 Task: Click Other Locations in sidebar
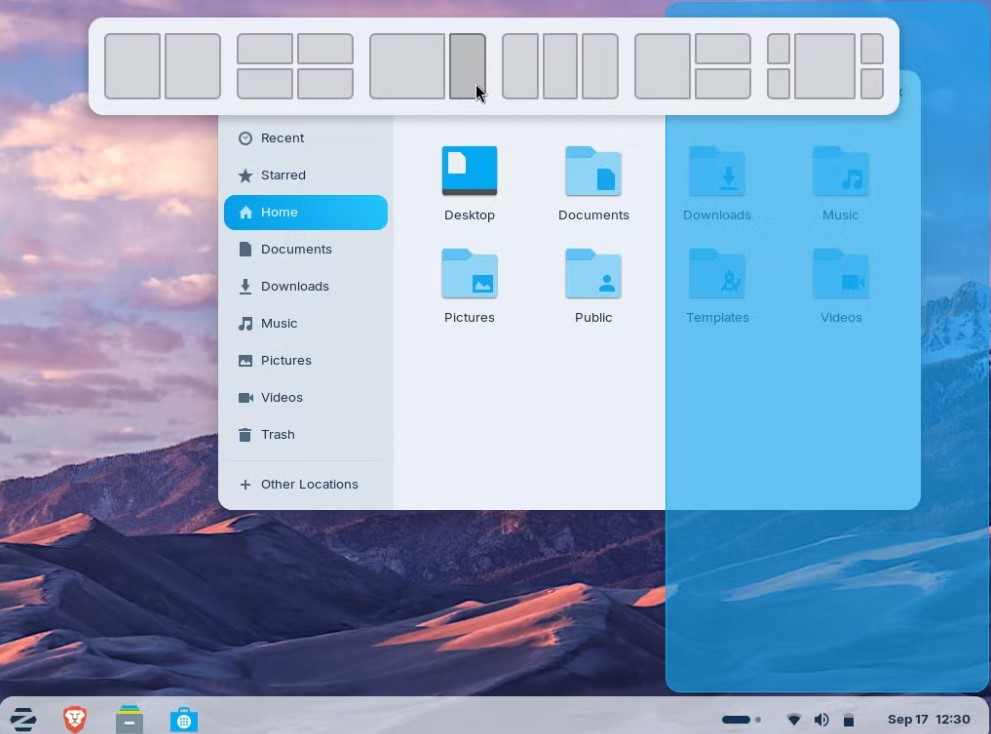308,484
